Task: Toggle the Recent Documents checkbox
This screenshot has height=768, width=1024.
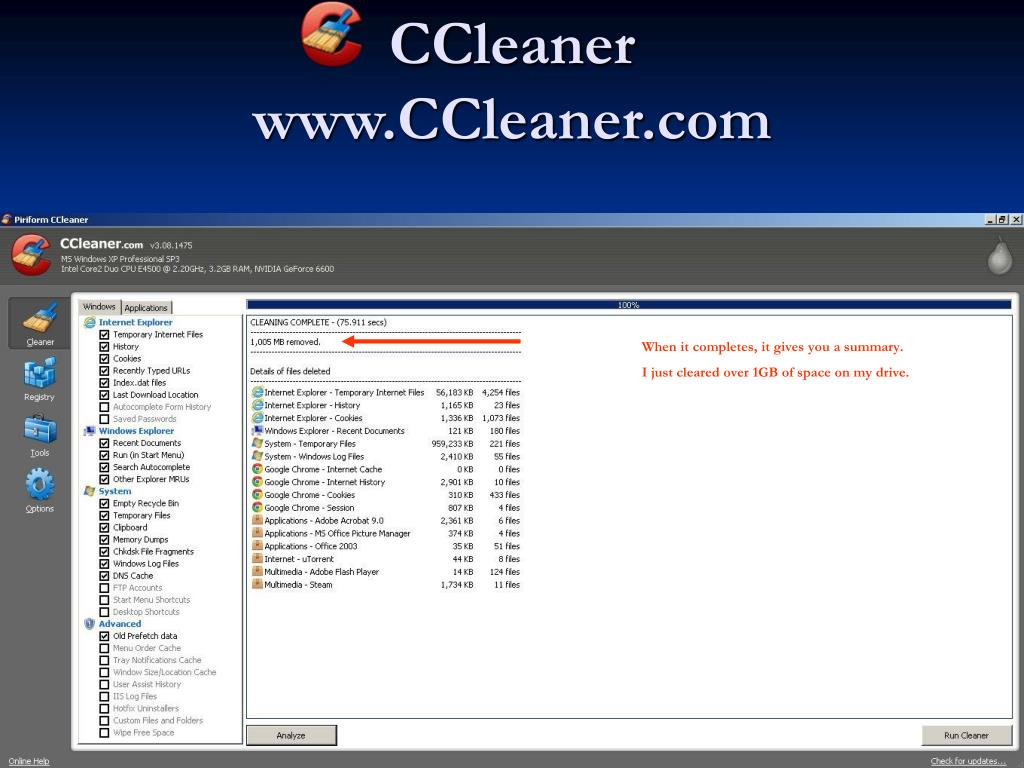Action: 104,443
